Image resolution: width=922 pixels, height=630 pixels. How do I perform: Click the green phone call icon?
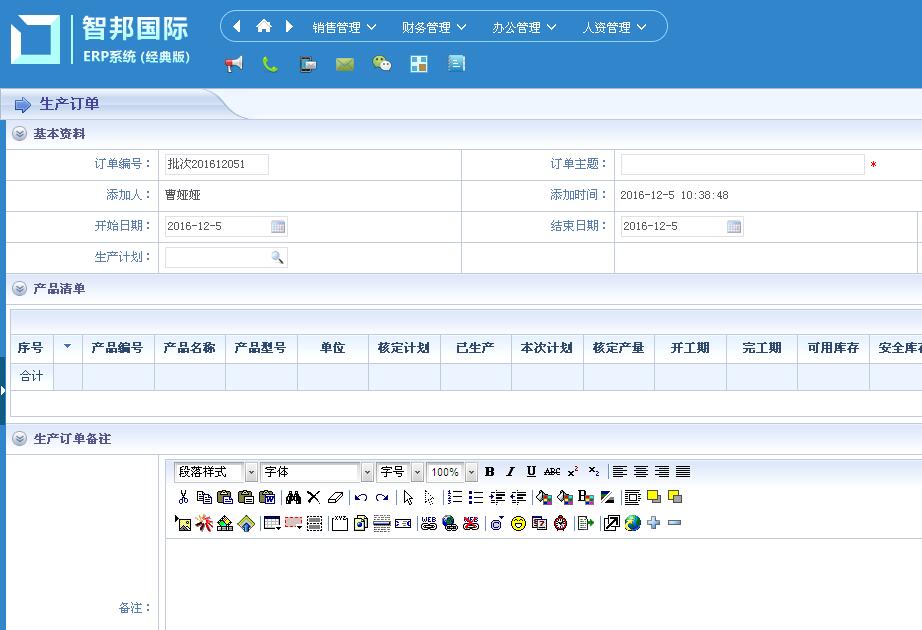270,63
